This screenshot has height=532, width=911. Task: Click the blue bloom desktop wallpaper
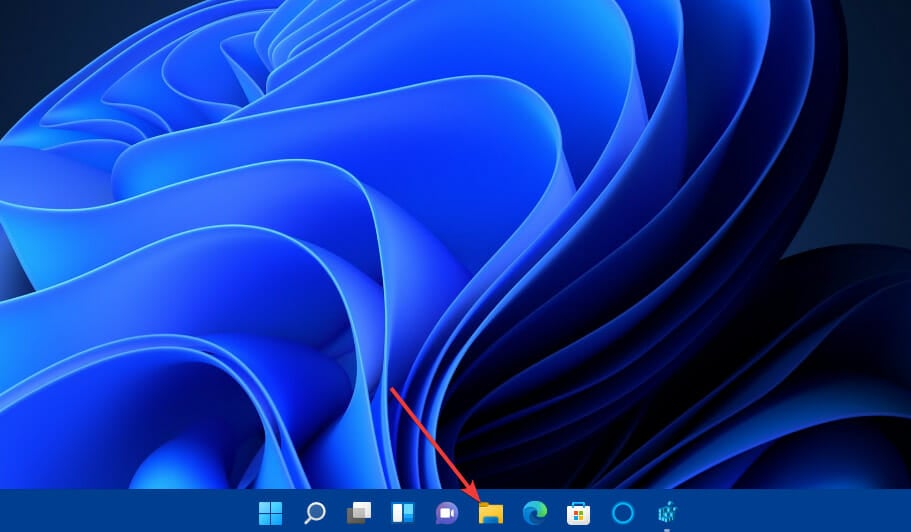coord(300,250)
